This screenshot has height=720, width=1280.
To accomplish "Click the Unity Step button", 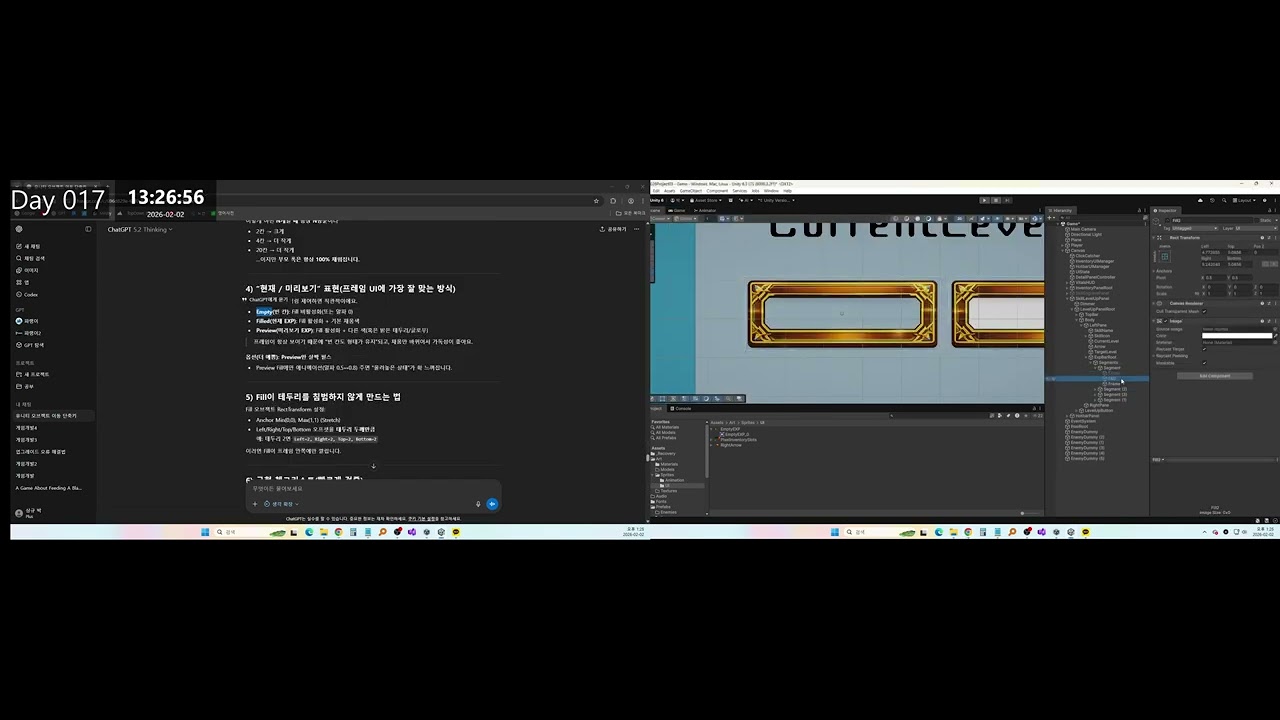I will [x=1007, y=200].
